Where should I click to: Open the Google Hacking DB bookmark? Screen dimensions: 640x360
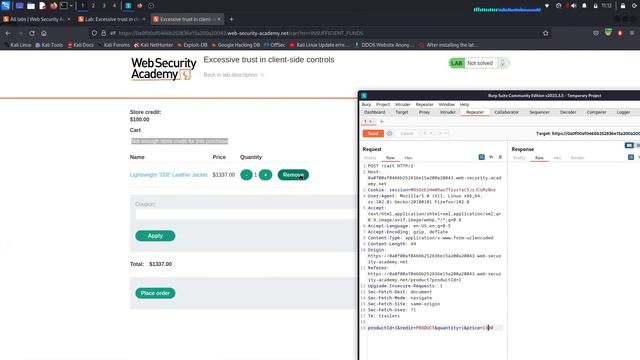point(236,45)
